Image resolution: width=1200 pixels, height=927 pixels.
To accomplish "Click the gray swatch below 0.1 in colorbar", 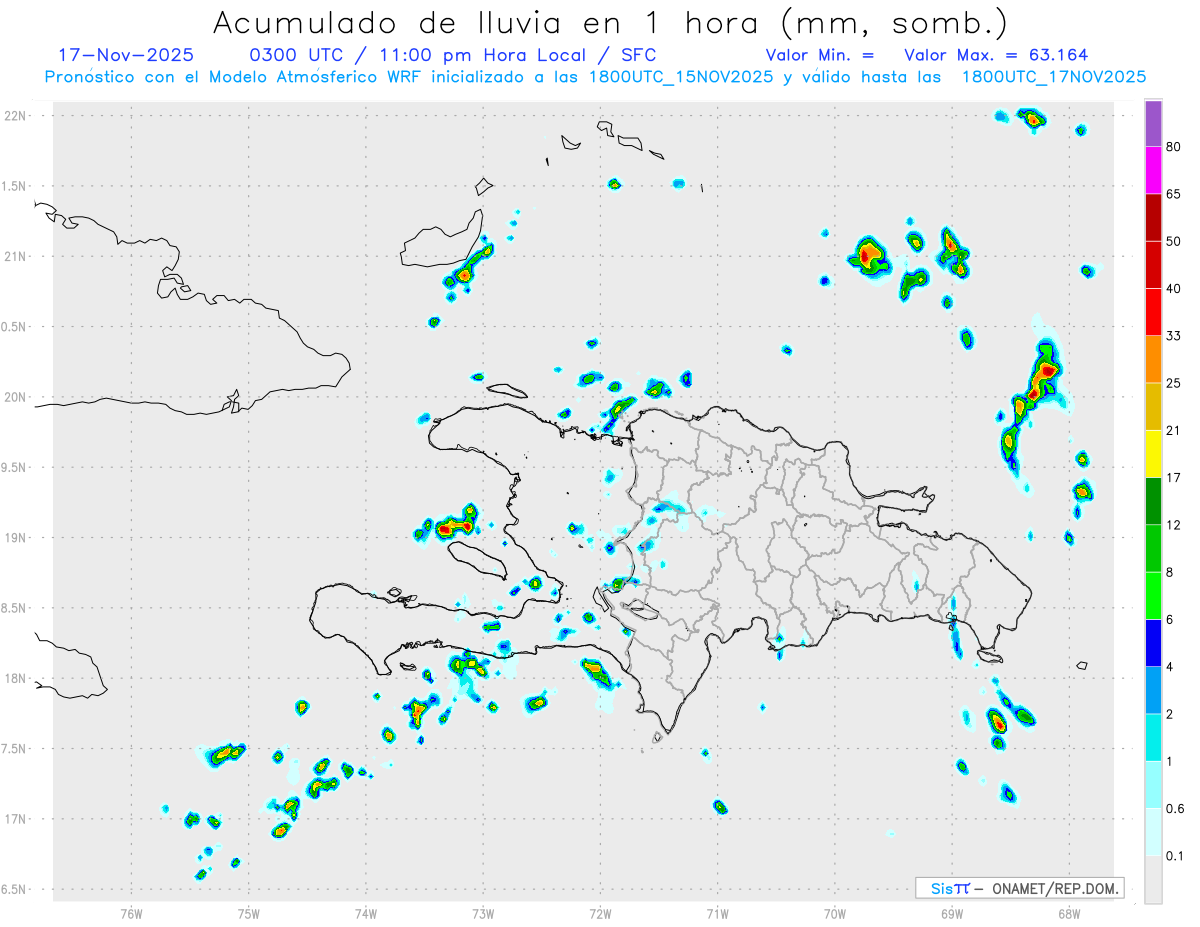I will (1153, 880).
